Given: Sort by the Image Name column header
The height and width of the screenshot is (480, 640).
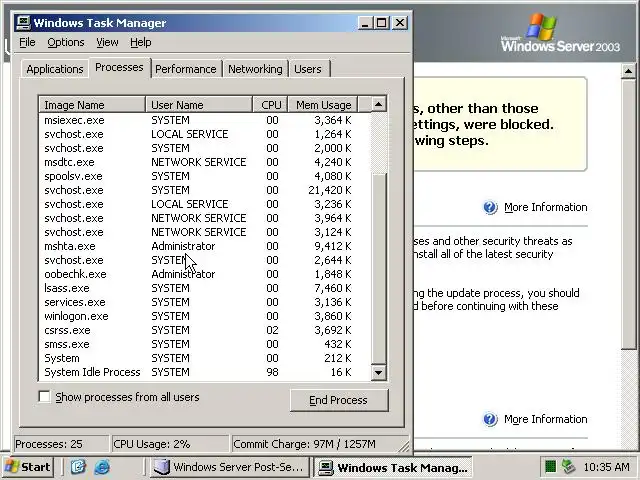Looking at the screenshot, I should (x=92, y=105).
